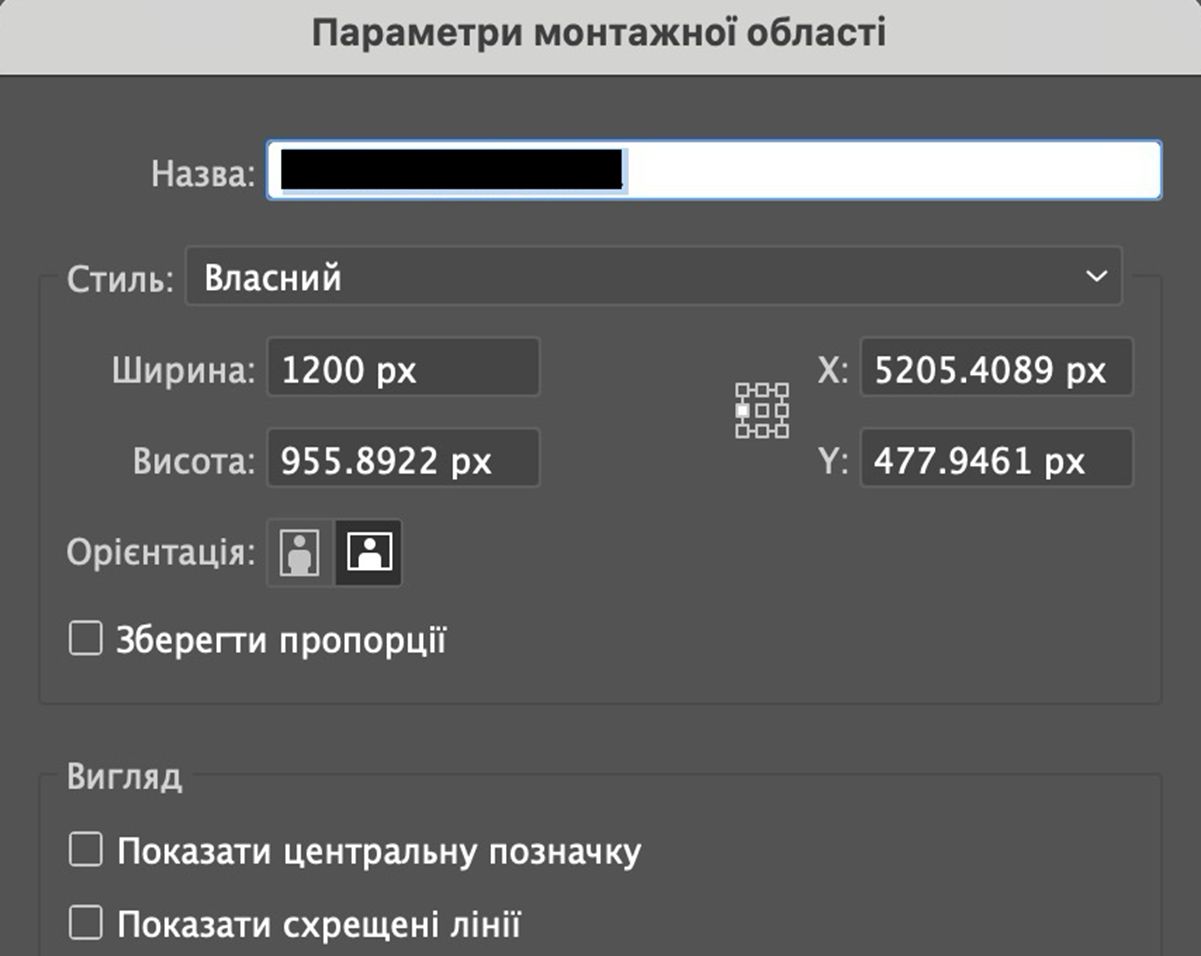Click the Y coordinate field
Image resolution: width=1201 pixels, height=956 pixels.
[996, 459]
